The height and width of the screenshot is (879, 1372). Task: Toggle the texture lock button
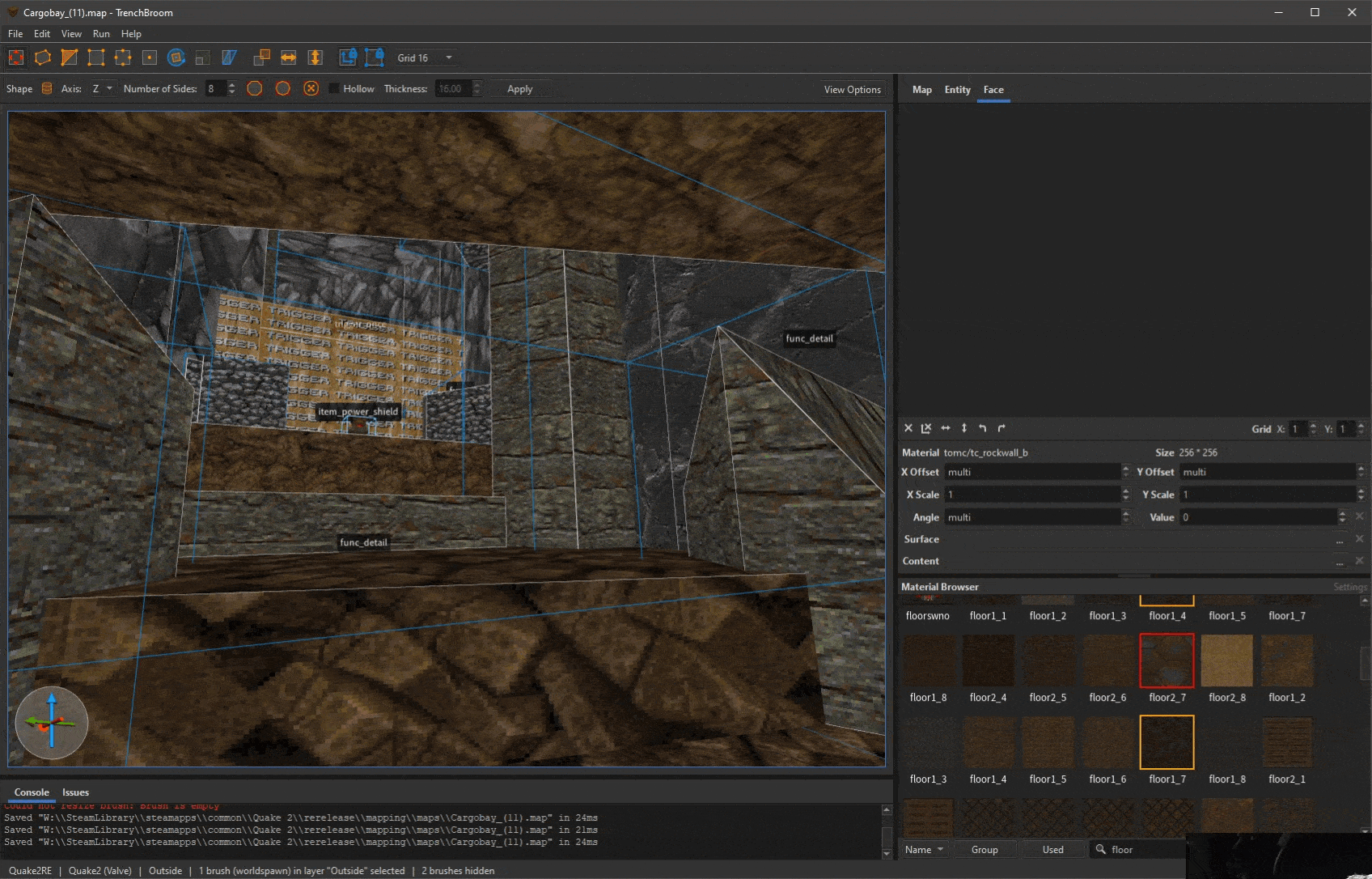coord(348,57)
